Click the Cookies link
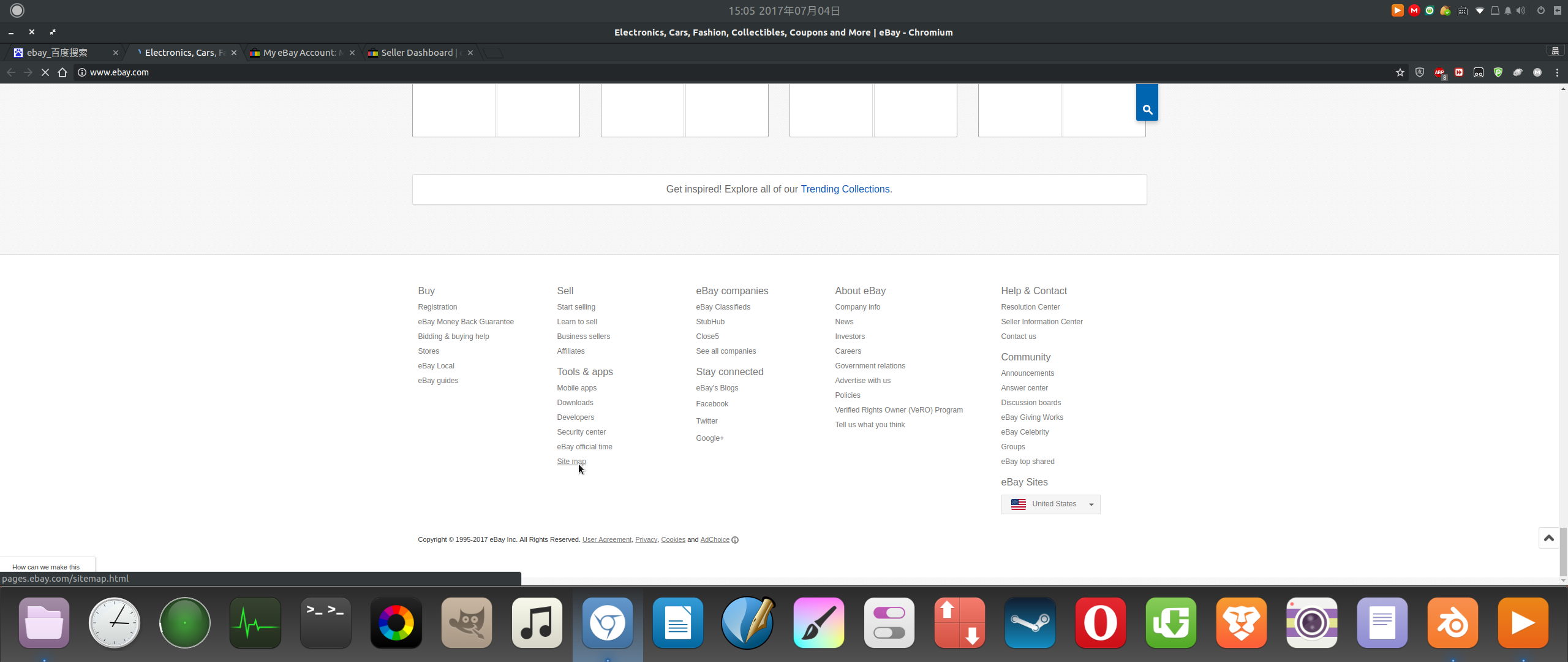 673,540
